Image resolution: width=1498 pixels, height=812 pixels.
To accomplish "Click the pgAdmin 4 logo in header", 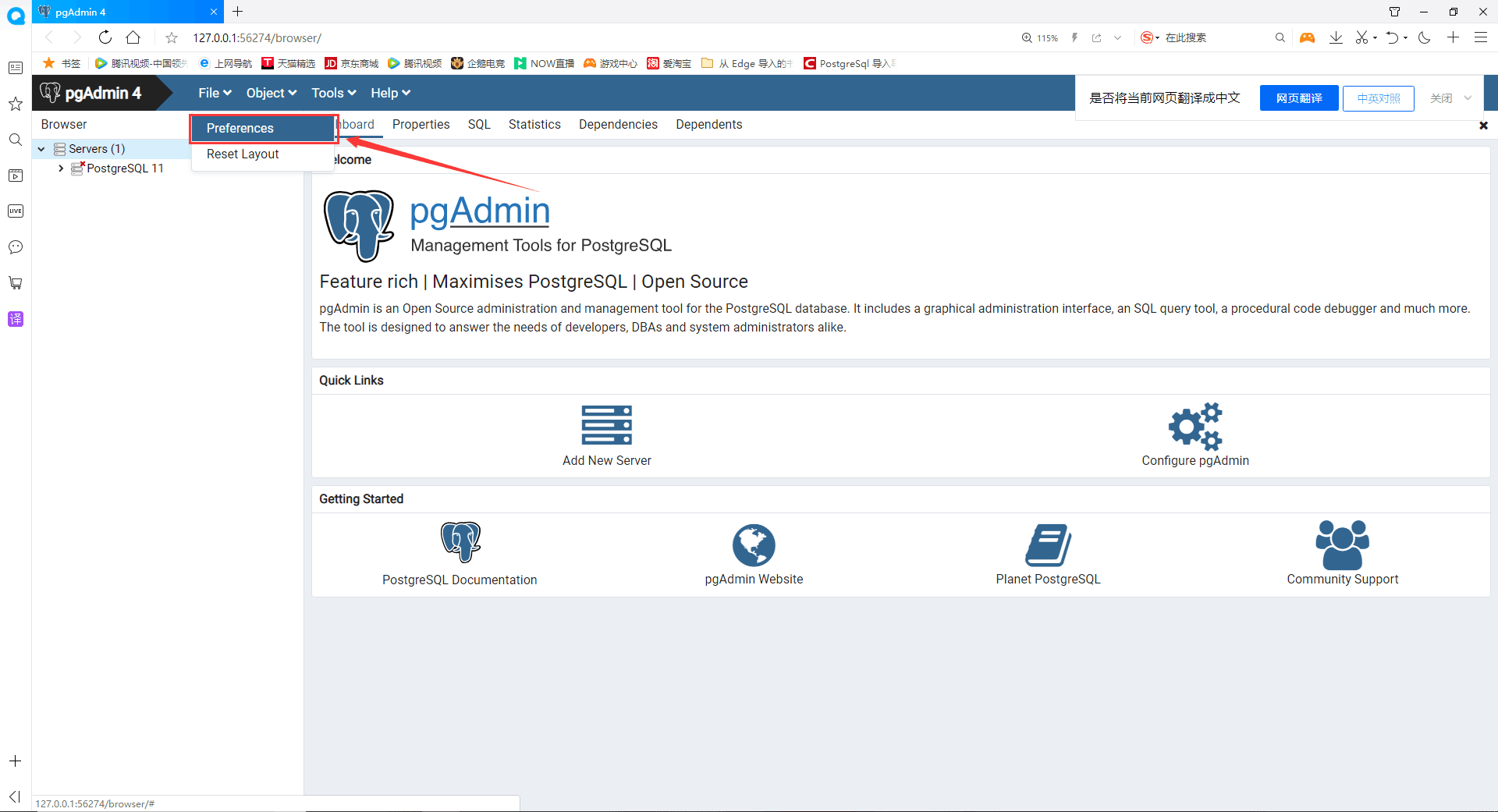I will 91,93.
